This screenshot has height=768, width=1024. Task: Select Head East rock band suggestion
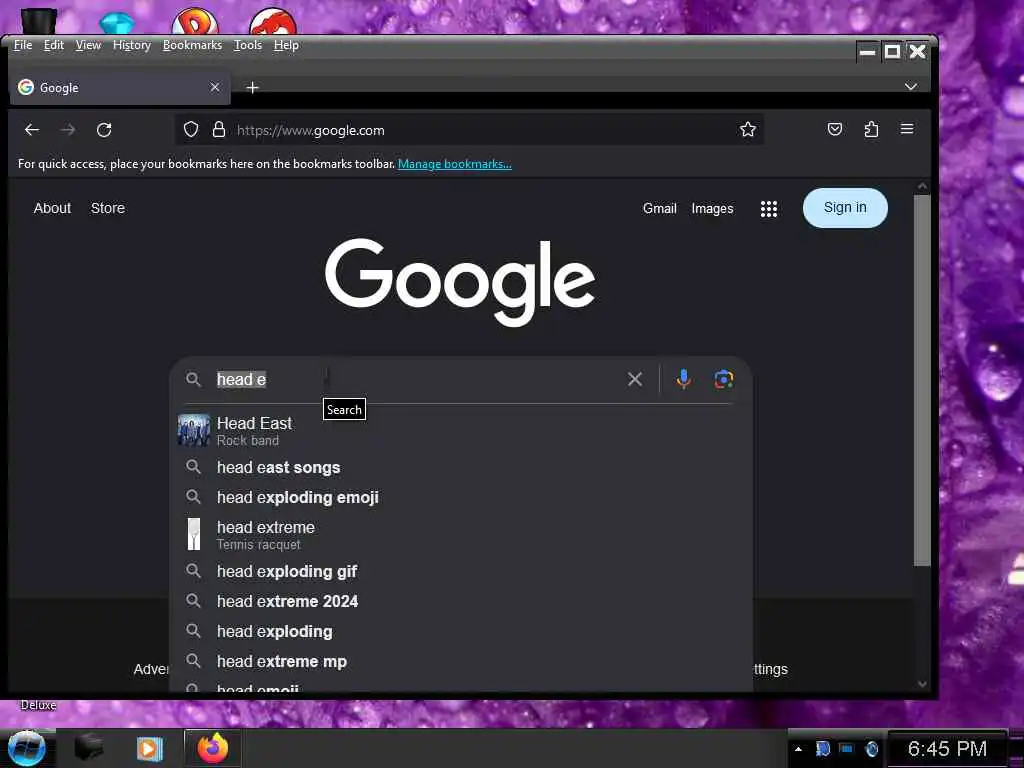pyautogui.click(x=461, y=431)
